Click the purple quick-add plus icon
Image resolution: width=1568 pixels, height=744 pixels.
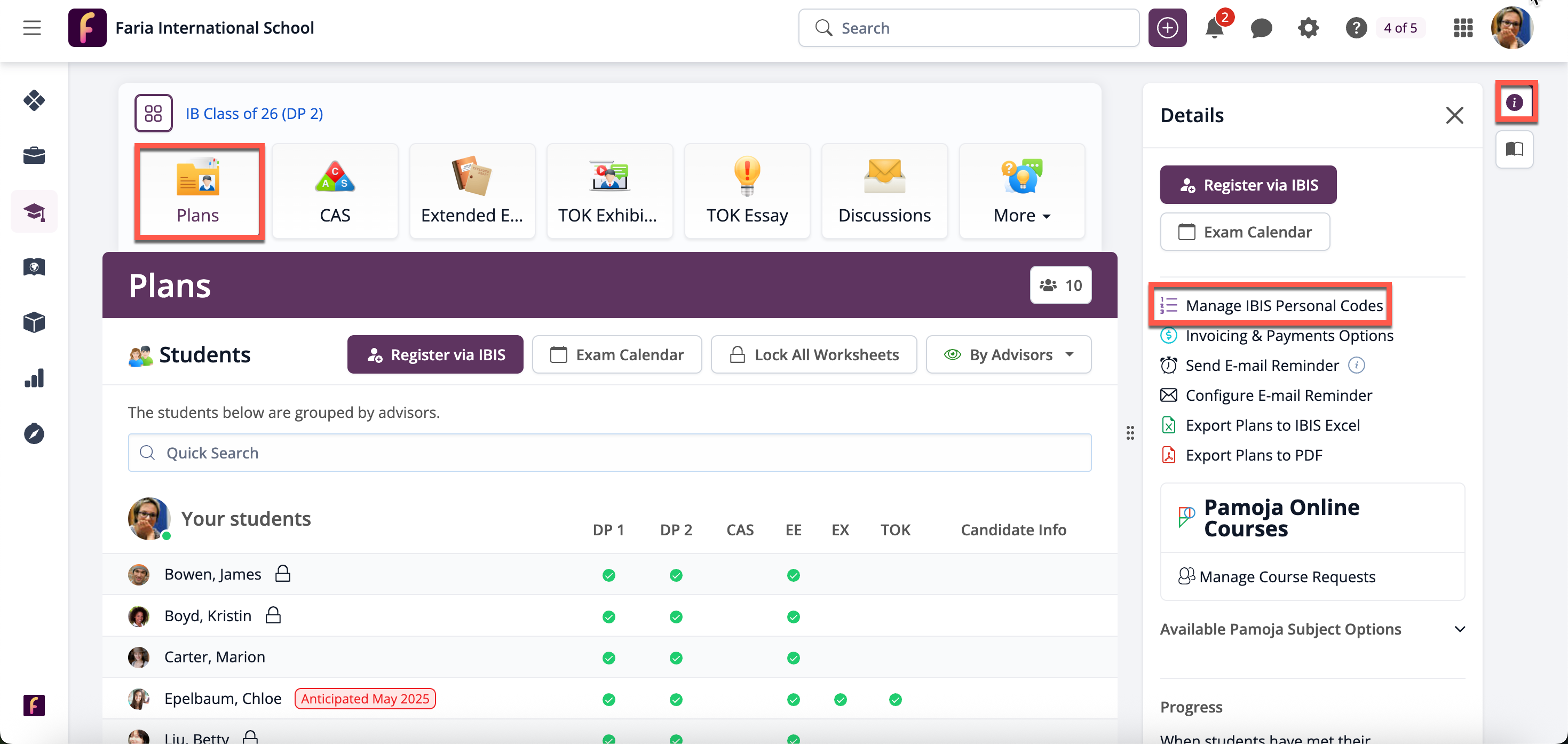(x=1167, y=28)
